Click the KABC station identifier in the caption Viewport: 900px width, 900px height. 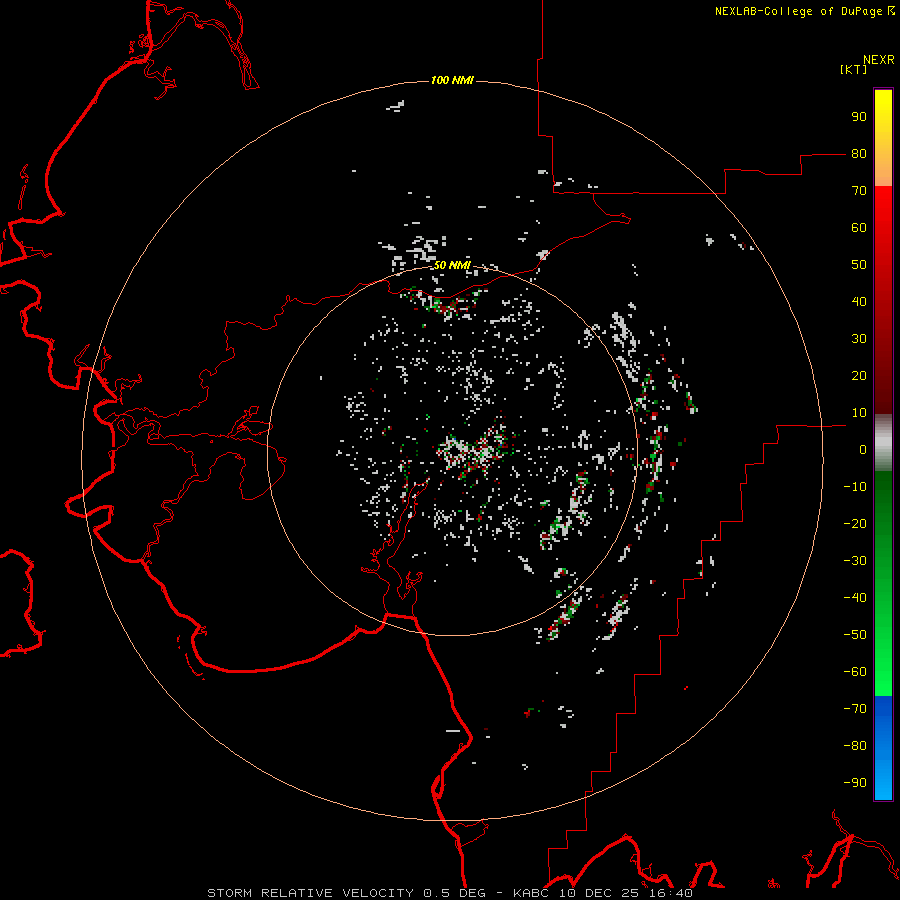(x=532, y=893)
